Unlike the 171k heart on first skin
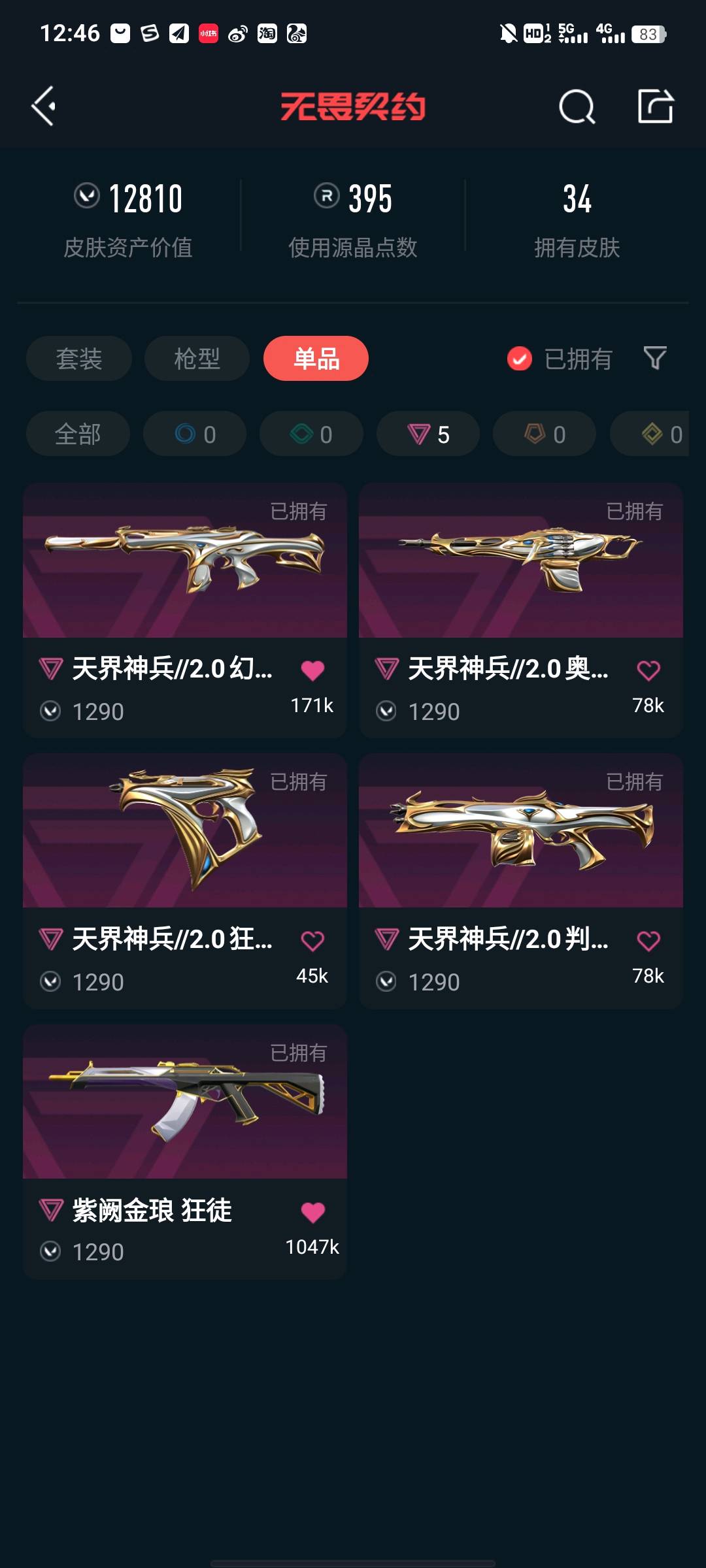Image resolution: width=706 pixels, height=1568 pixels. pos(312,670)
